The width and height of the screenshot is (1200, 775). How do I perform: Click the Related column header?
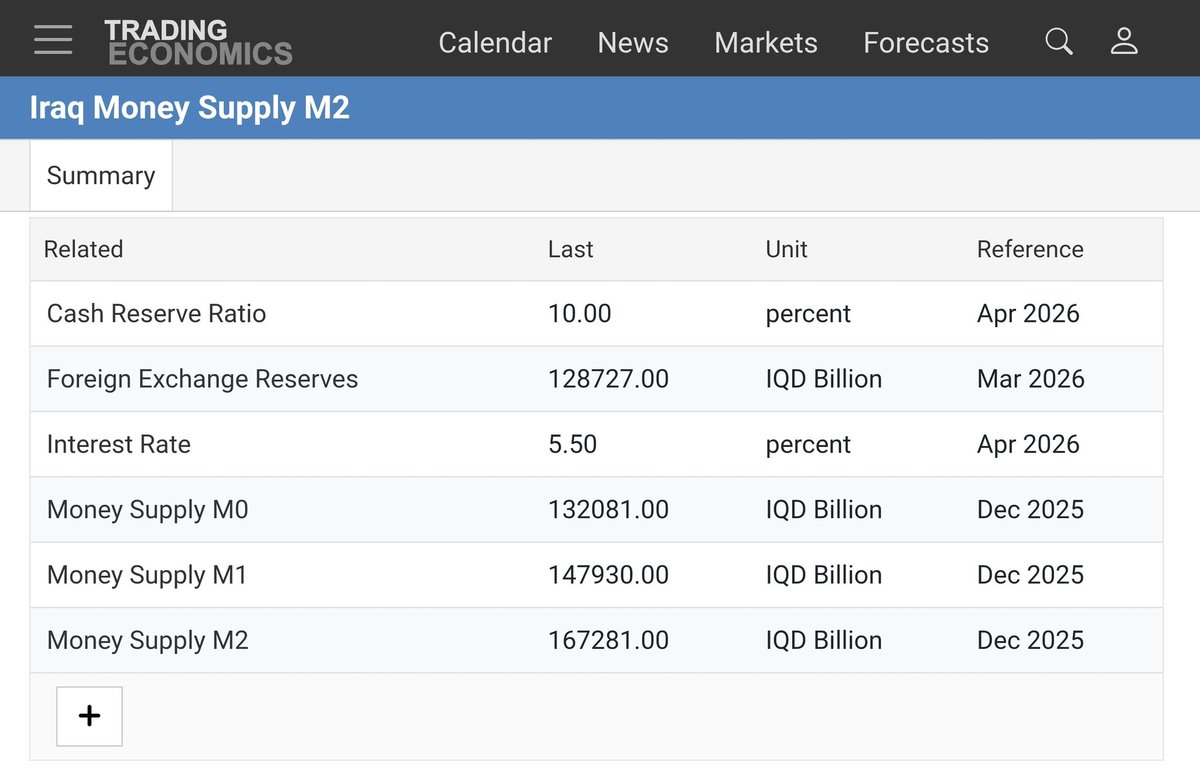tap(83, 249)
